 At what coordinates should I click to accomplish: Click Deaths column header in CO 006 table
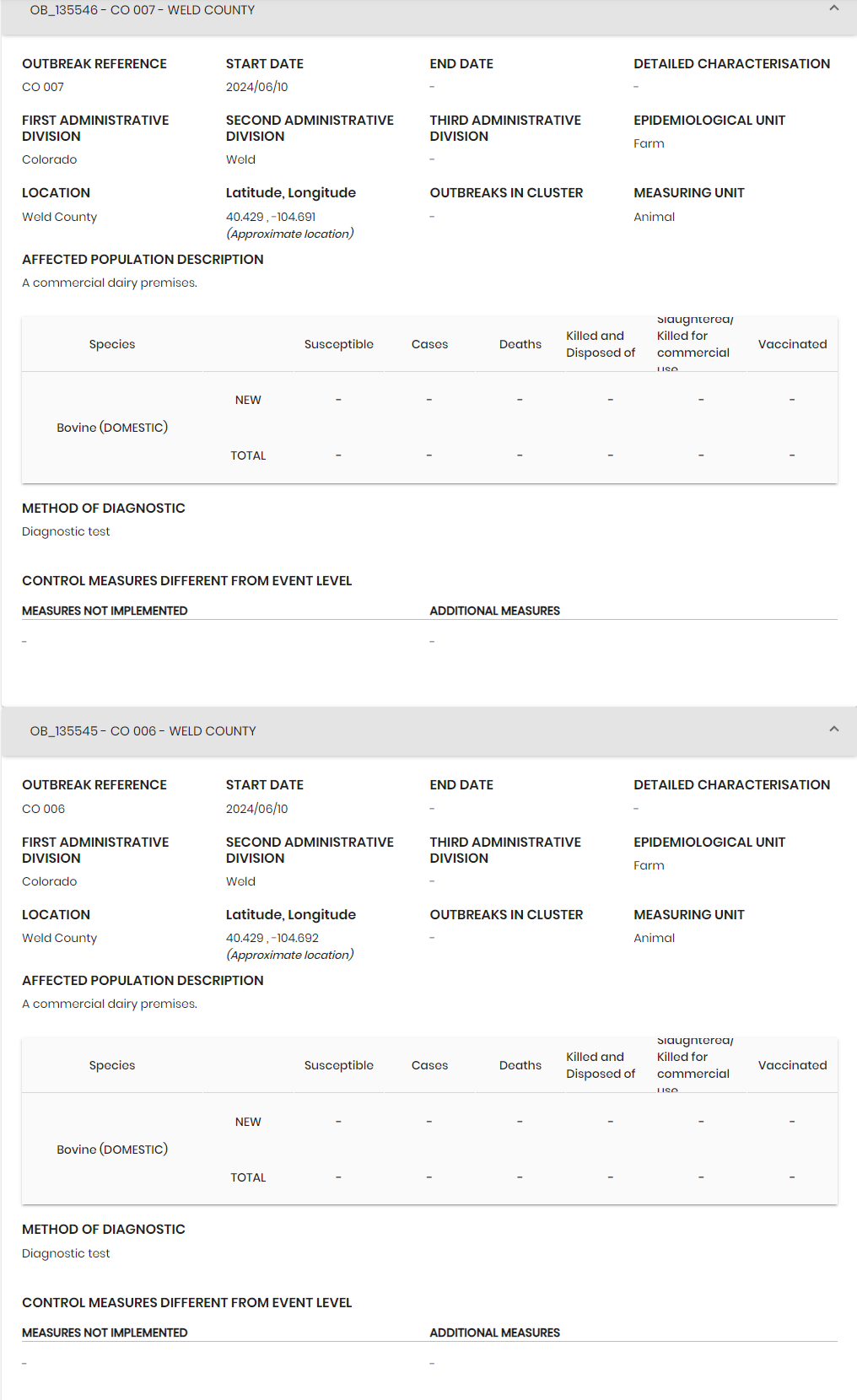pos(520,1065)
